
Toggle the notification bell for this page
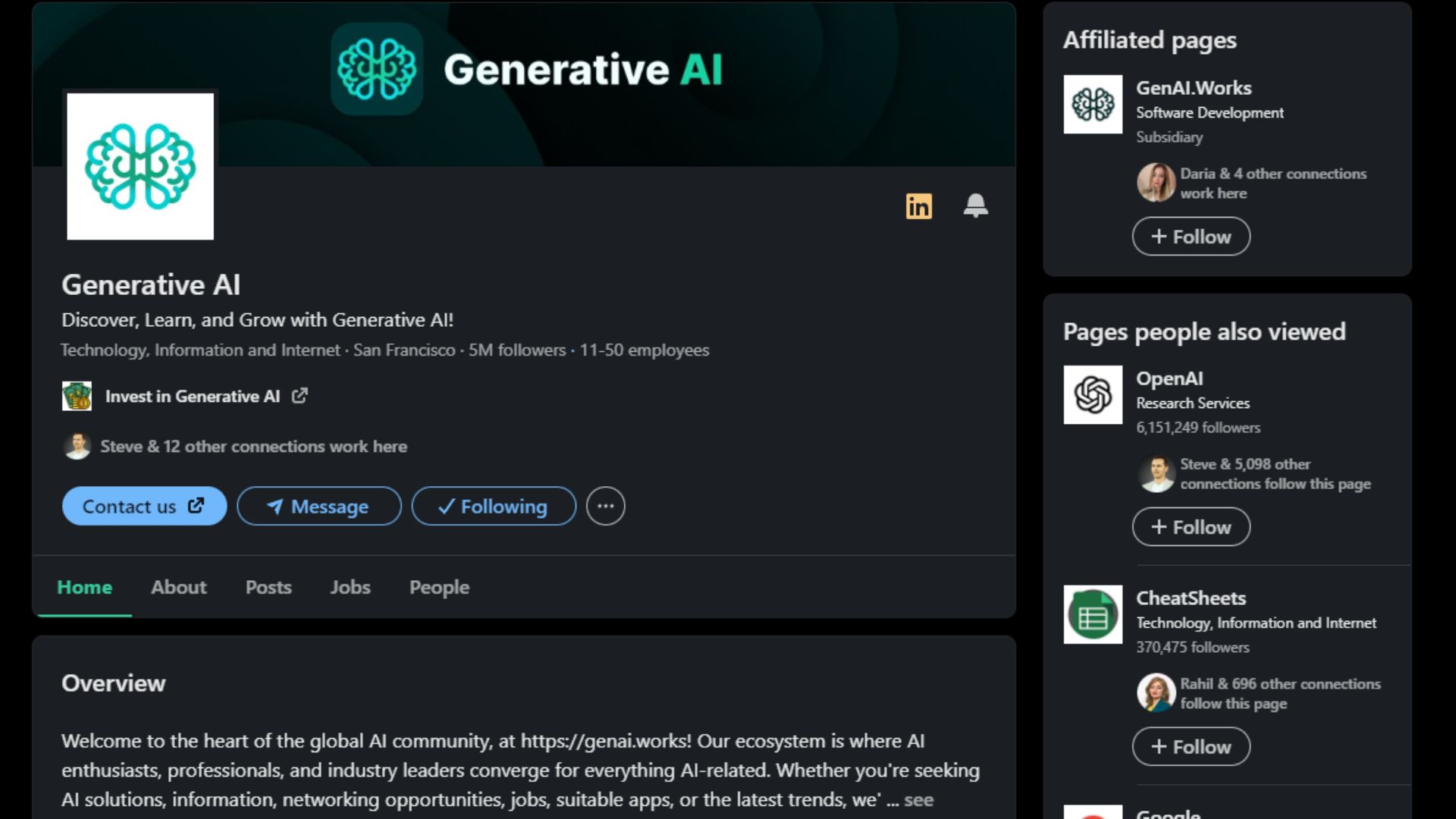[x=975, y=206]
